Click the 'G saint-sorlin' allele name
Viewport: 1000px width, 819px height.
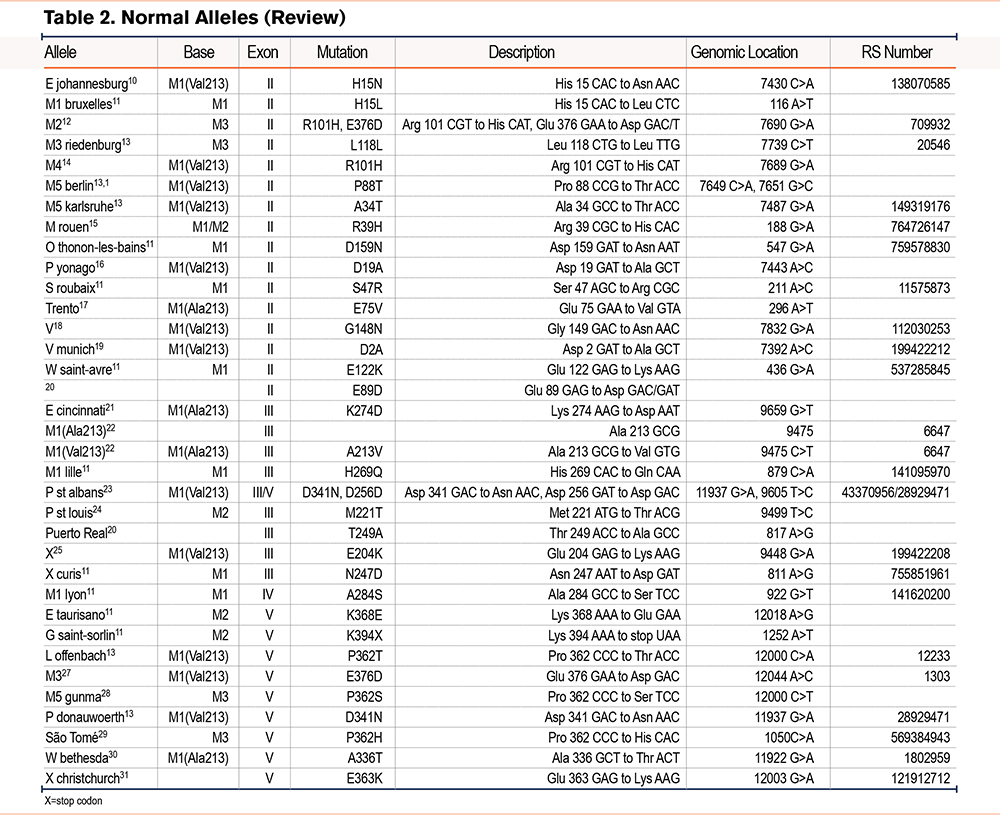[80, 635]
